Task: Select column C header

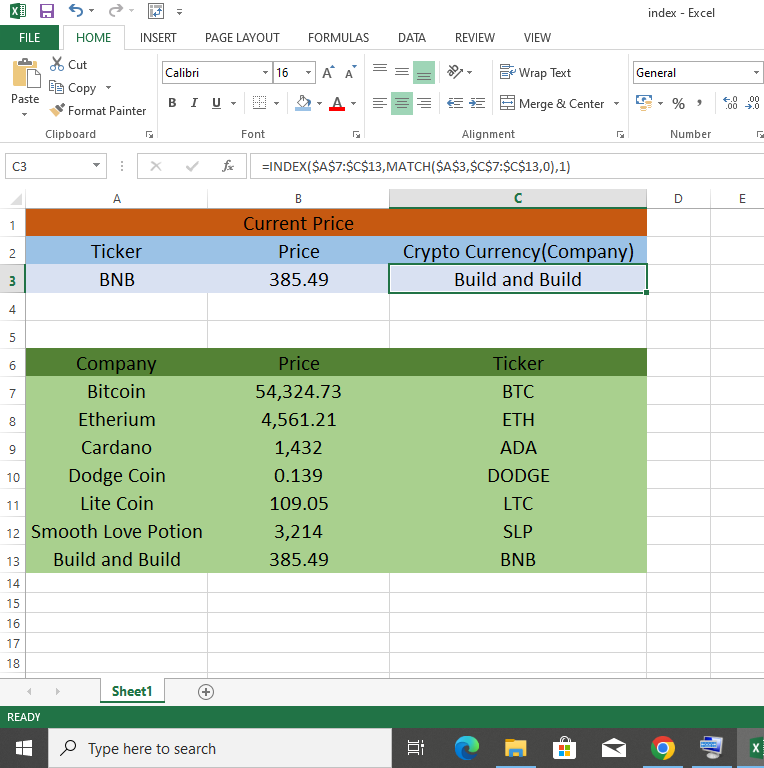Action: pos(518,198)
